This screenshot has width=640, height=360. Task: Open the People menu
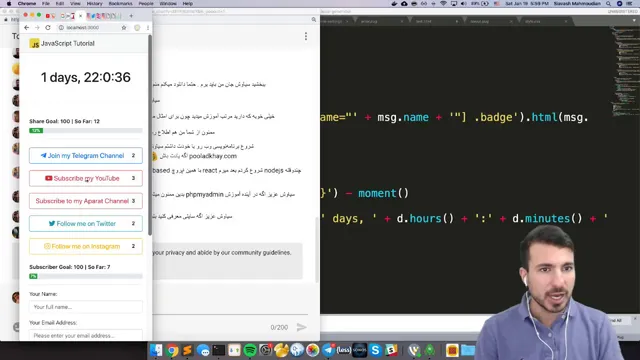point(146,4)
